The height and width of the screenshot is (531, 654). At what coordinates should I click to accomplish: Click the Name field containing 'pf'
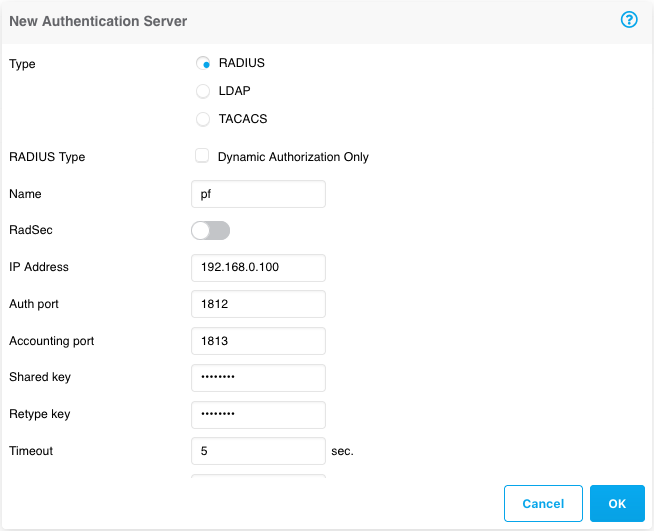pyautogui.click(x=258, y=194)
